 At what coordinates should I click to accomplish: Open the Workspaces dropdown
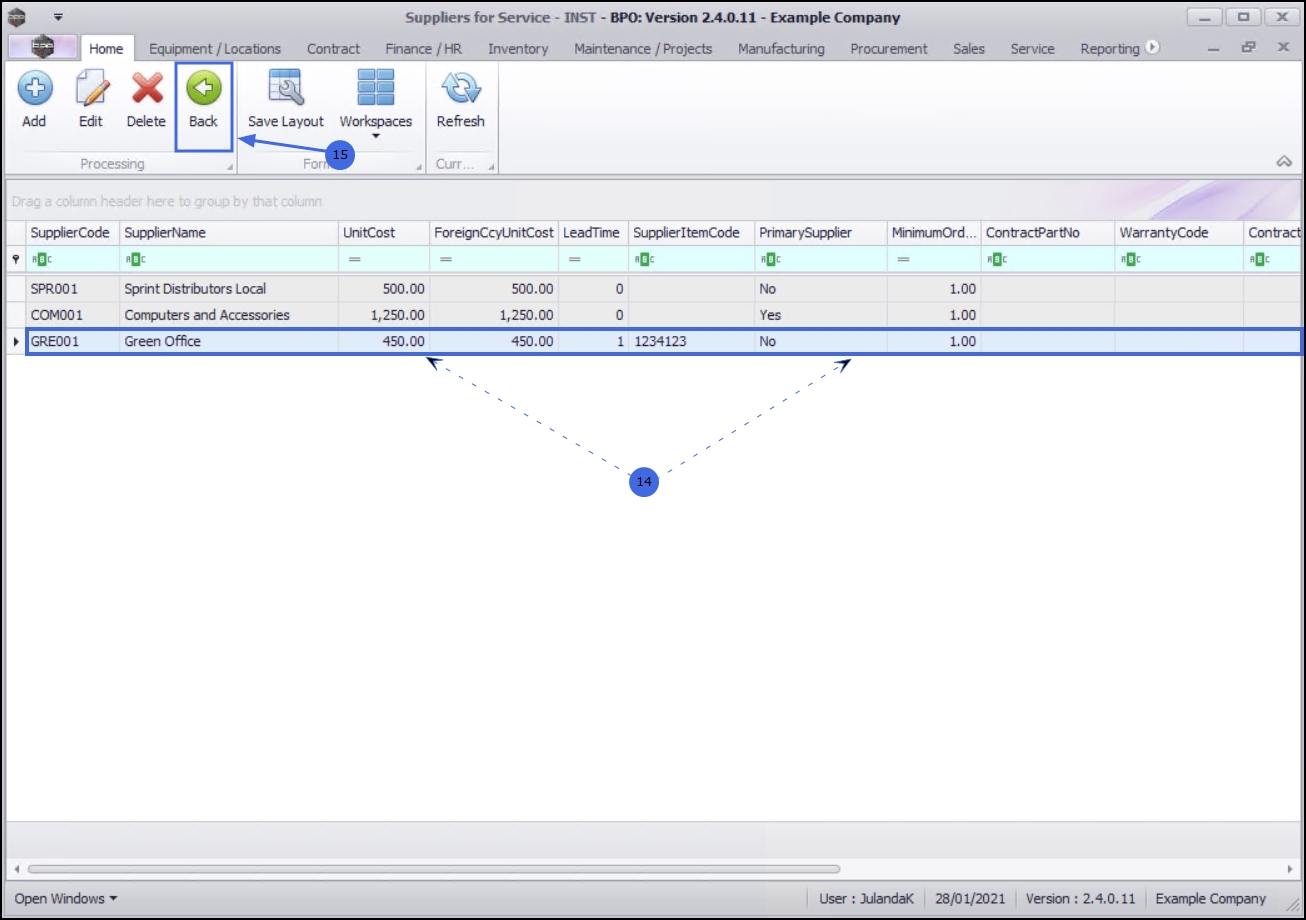point(376,105)
